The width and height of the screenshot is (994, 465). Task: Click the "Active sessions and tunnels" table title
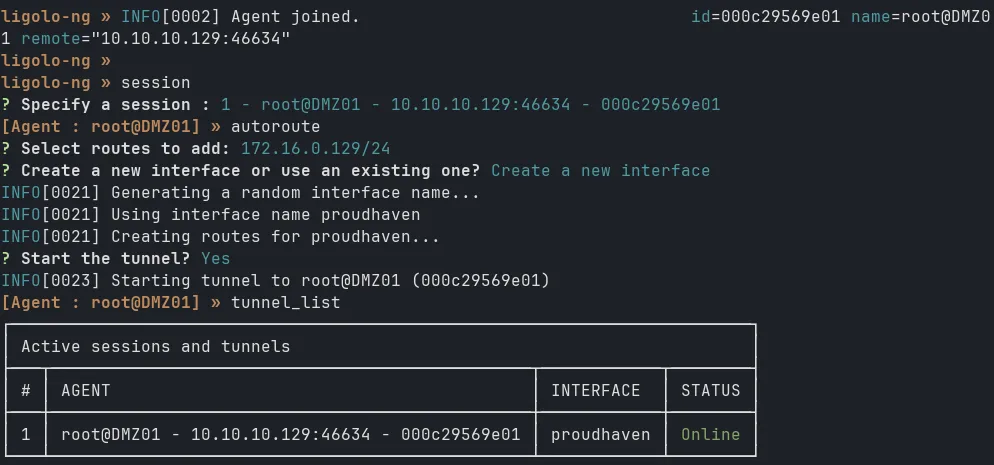click(x=155, y=346)
